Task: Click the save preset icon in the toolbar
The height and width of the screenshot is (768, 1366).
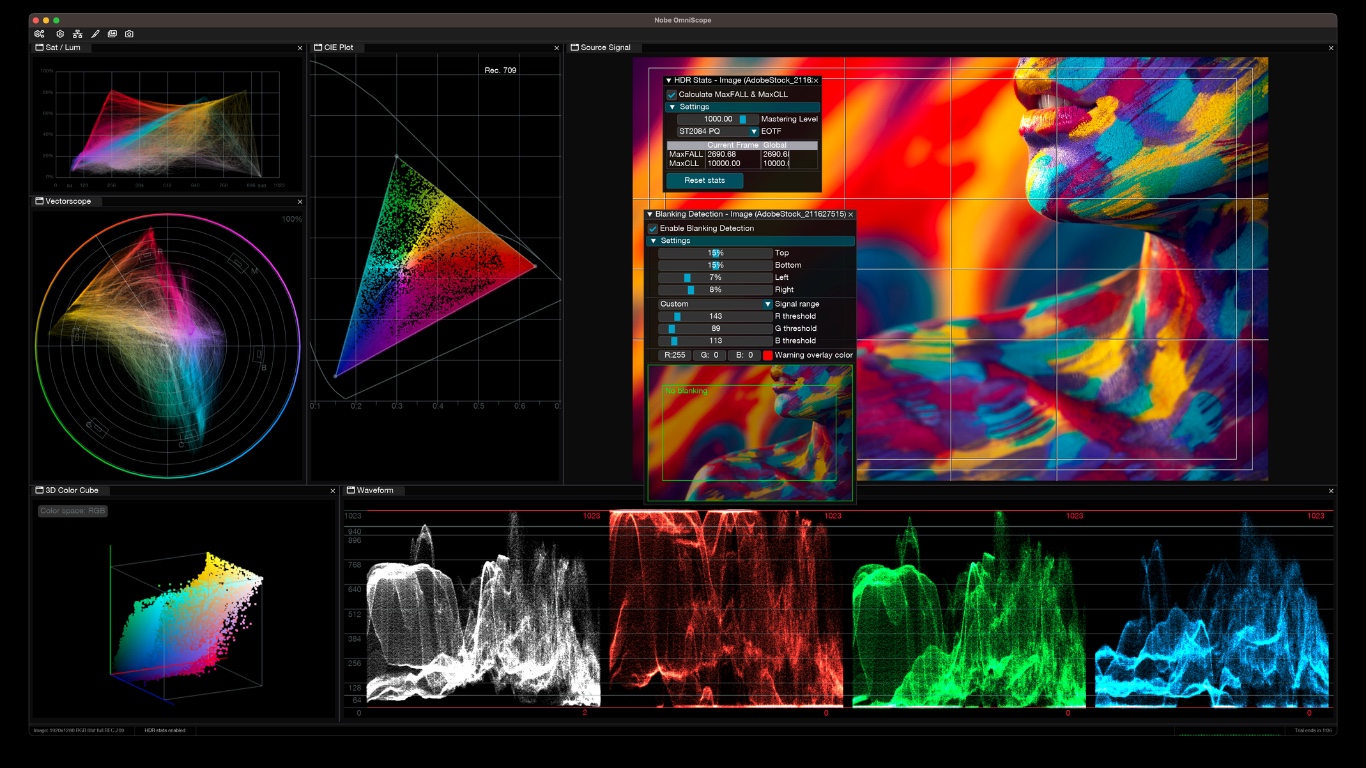Action: pos(112,33)
